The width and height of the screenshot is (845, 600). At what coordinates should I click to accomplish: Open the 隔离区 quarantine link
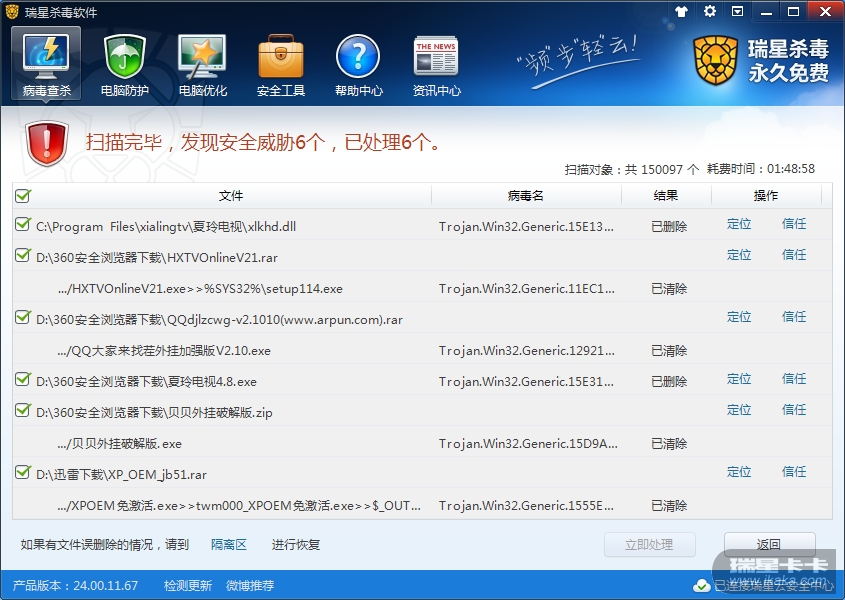pos(228,544)
